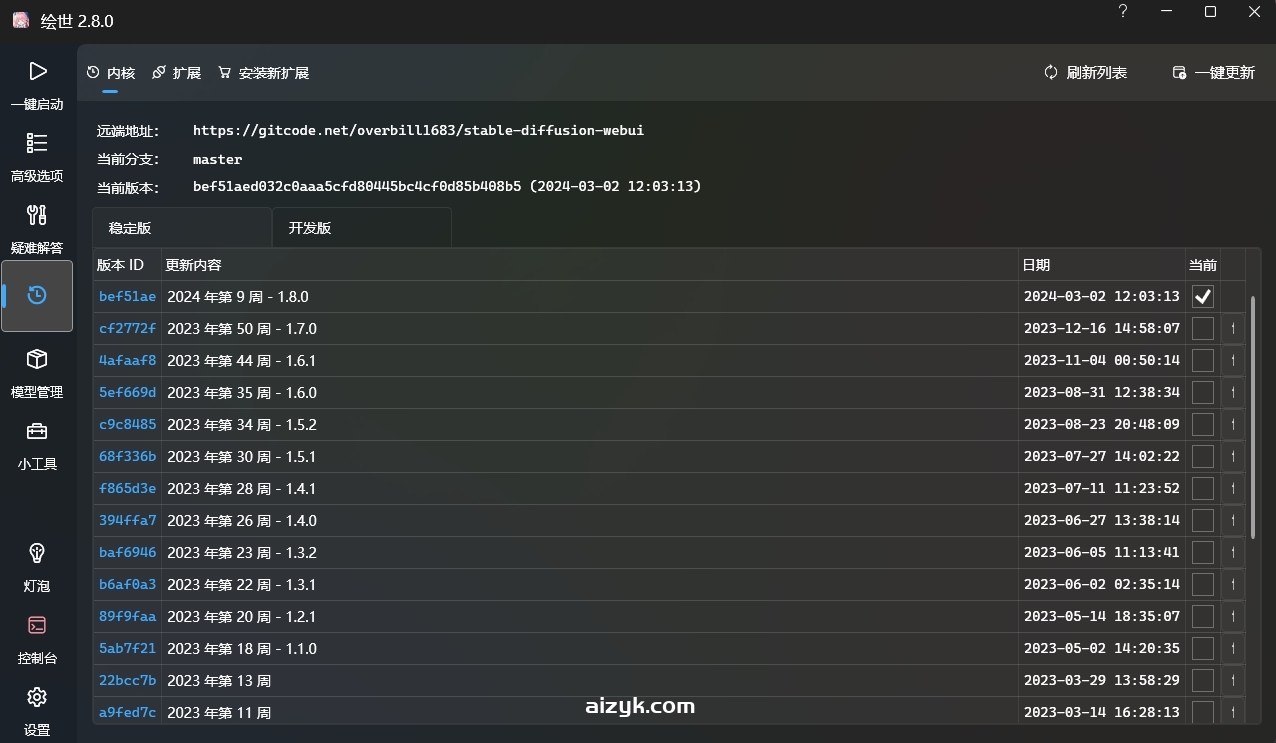The width and height of the screenshot is (1276, 743).
Task: Open 高级选项 advanced options in sidebar
Action: point(37,144)
